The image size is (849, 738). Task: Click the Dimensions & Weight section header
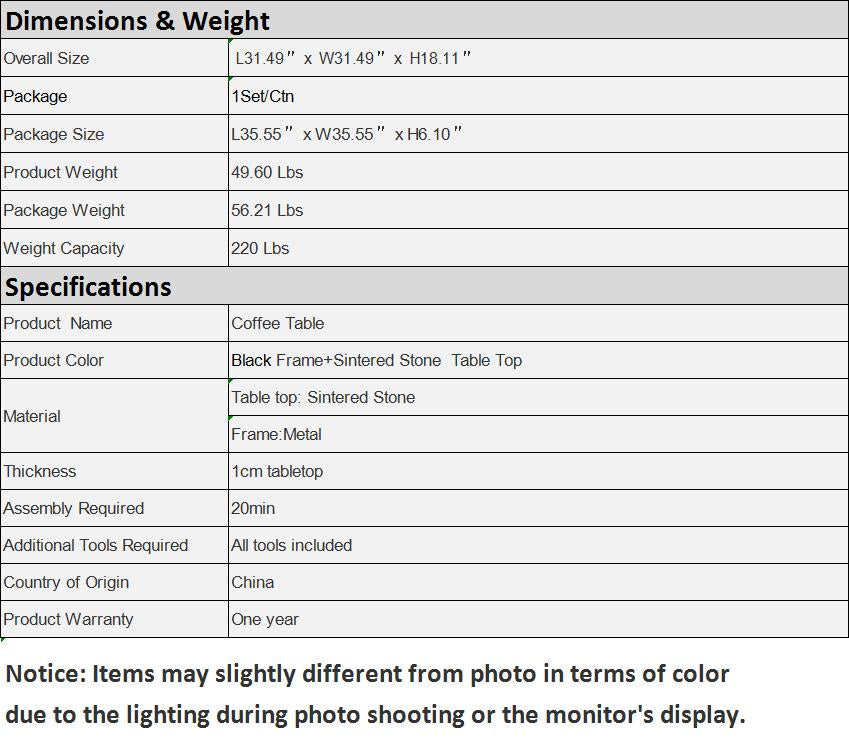click(138, 21)
